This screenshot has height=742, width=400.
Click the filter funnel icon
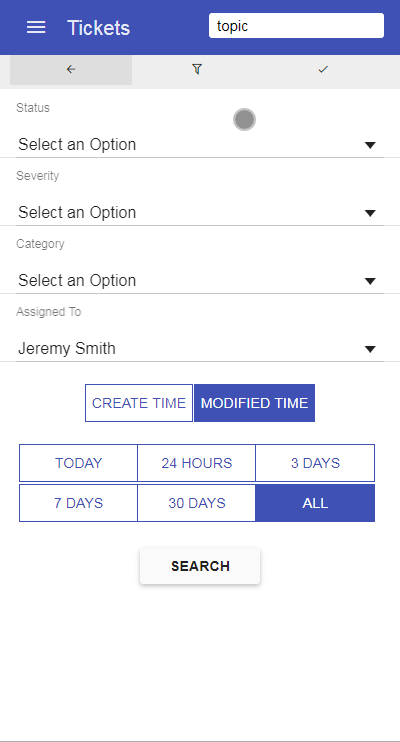tap(197, 70)
